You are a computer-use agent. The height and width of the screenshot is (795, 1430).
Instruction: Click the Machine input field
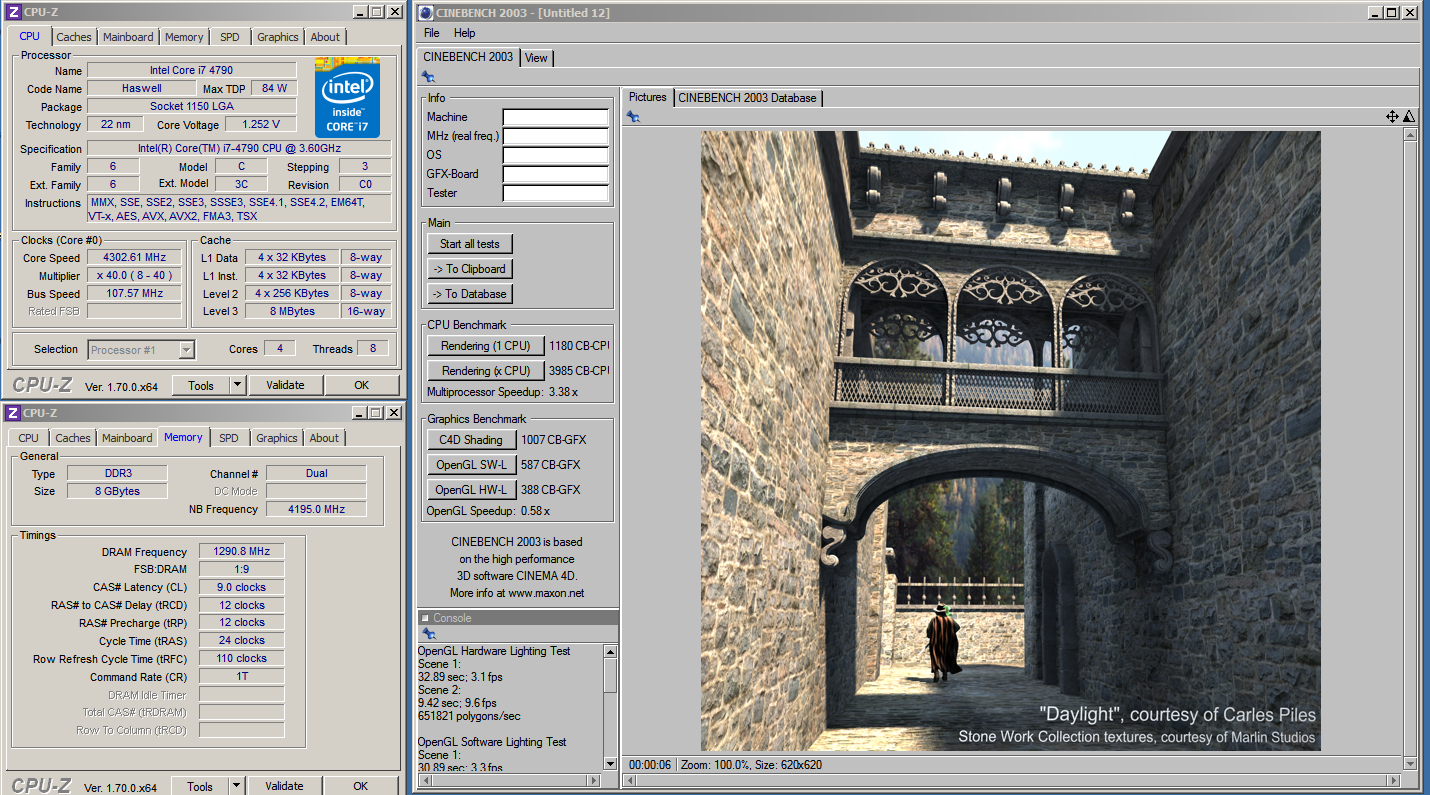coord(555,117)
